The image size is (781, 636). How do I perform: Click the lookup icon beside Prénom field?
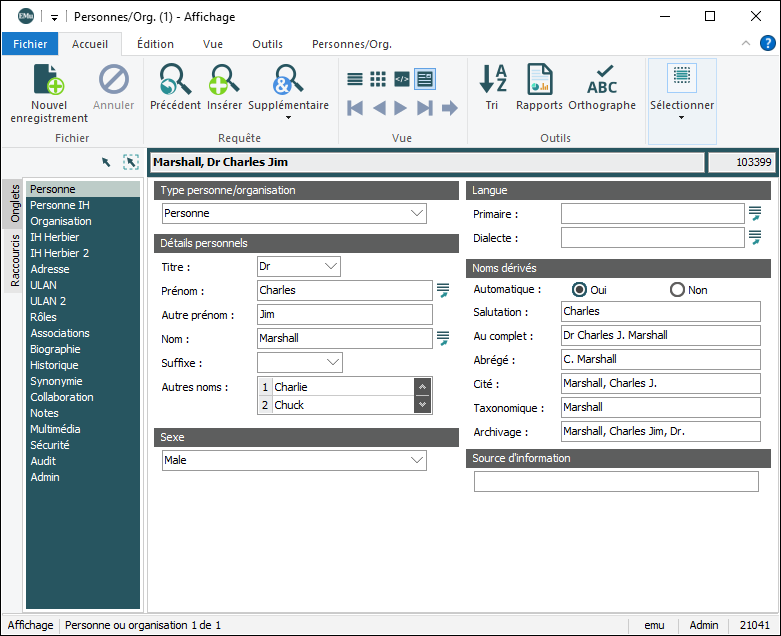pyautogui.click(x=443, y=290)
